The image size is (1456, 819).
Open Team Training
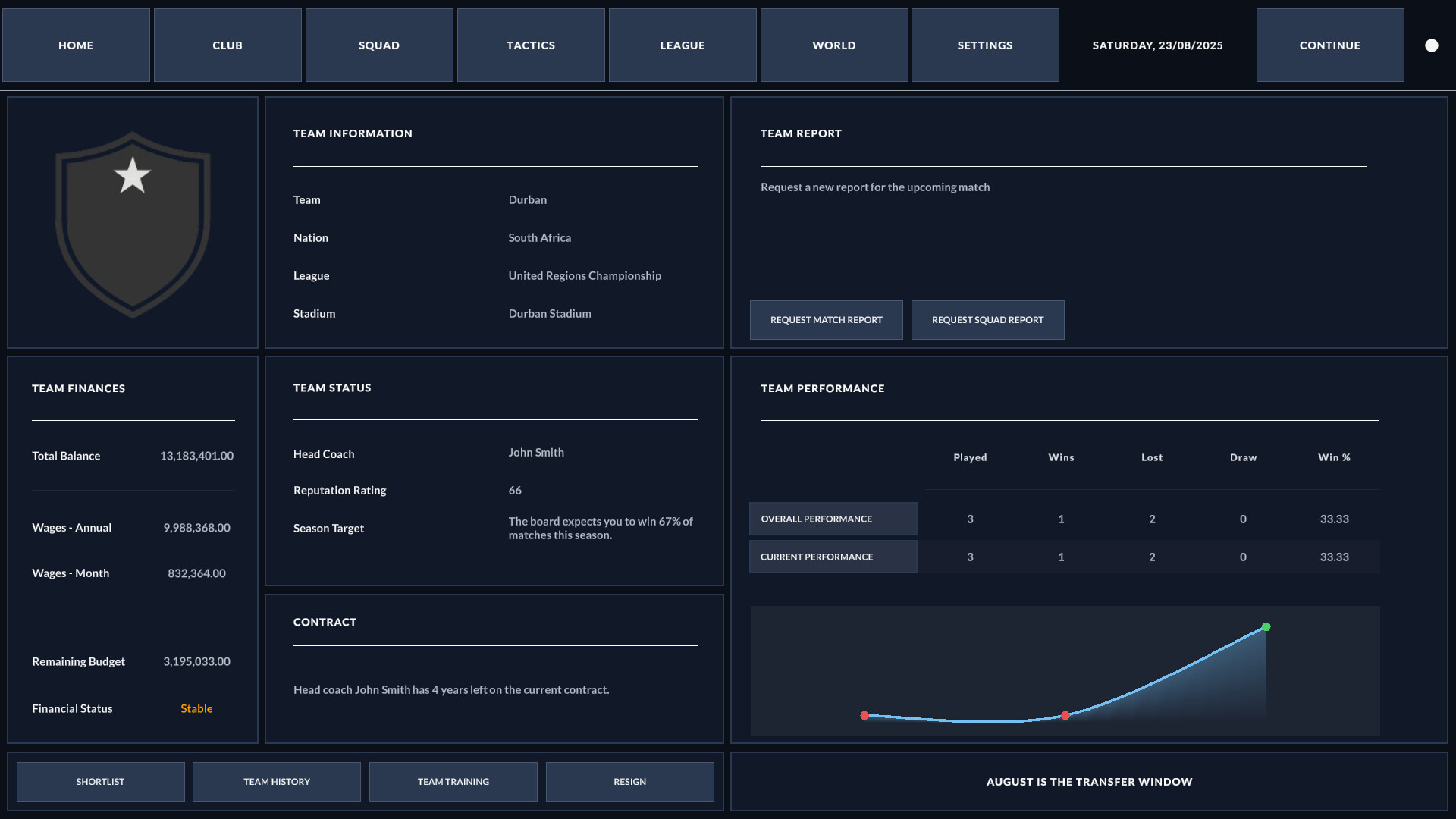453,782
